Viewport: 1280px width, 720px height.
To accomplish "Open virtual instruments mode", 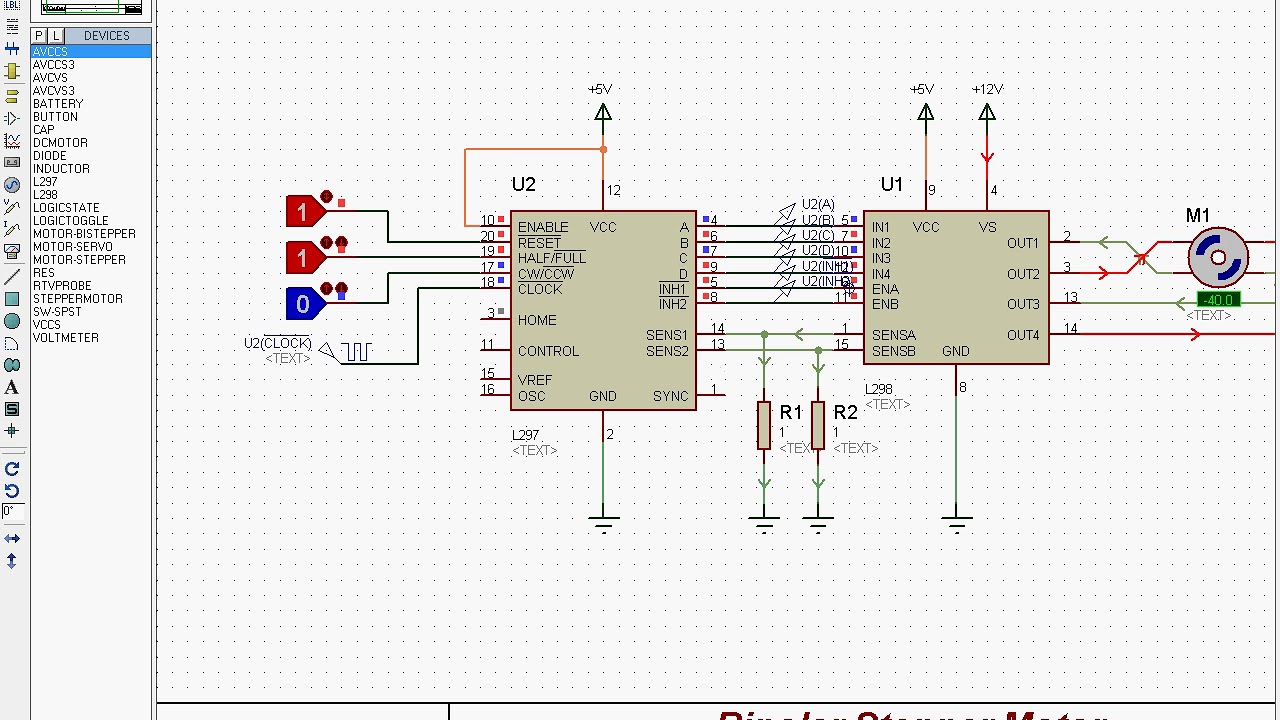I will (12, 252).
